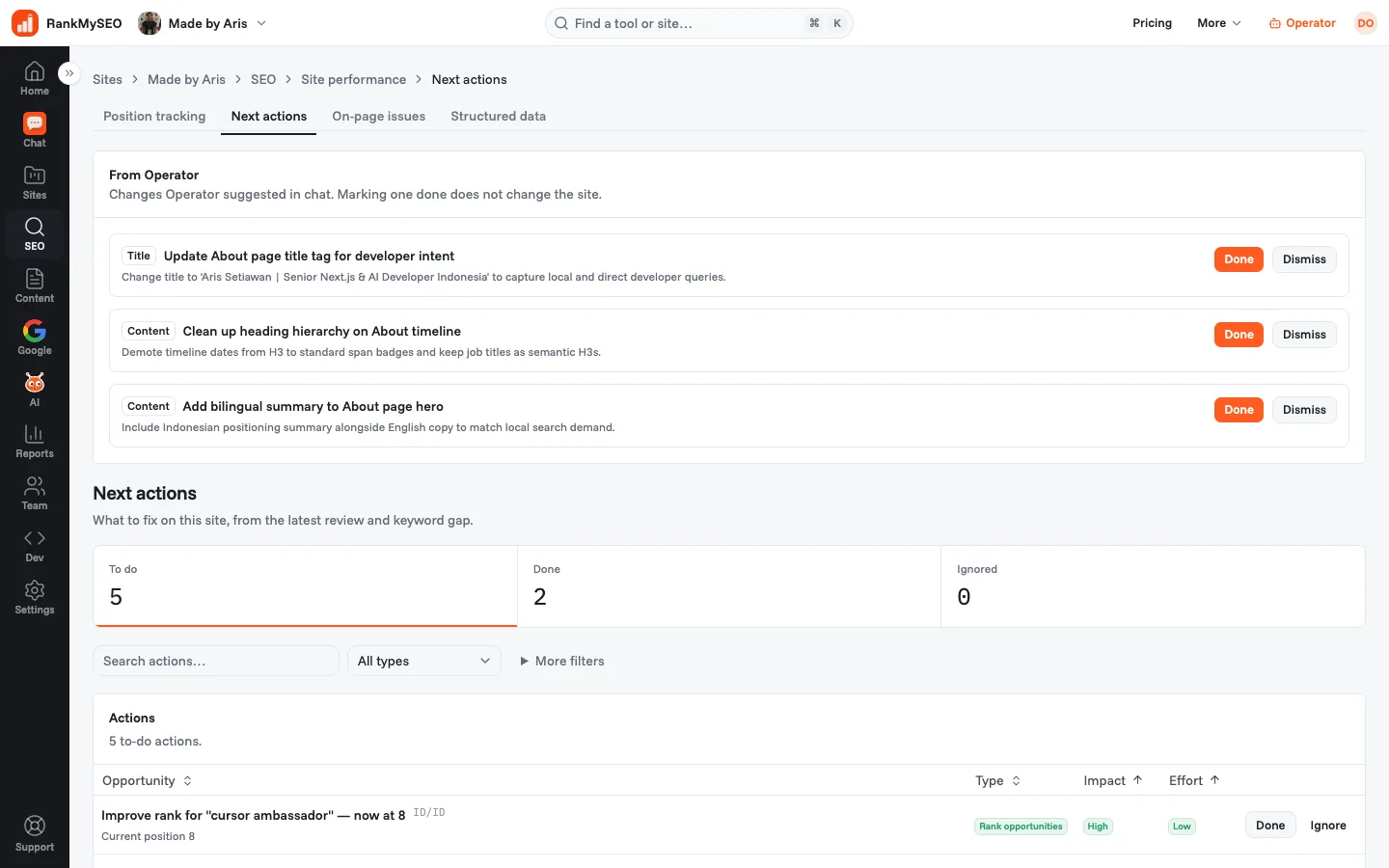The image size is (1389, 868).
Task: Expand the sidebar with the chevron toggle
Action: pos(68,73)
